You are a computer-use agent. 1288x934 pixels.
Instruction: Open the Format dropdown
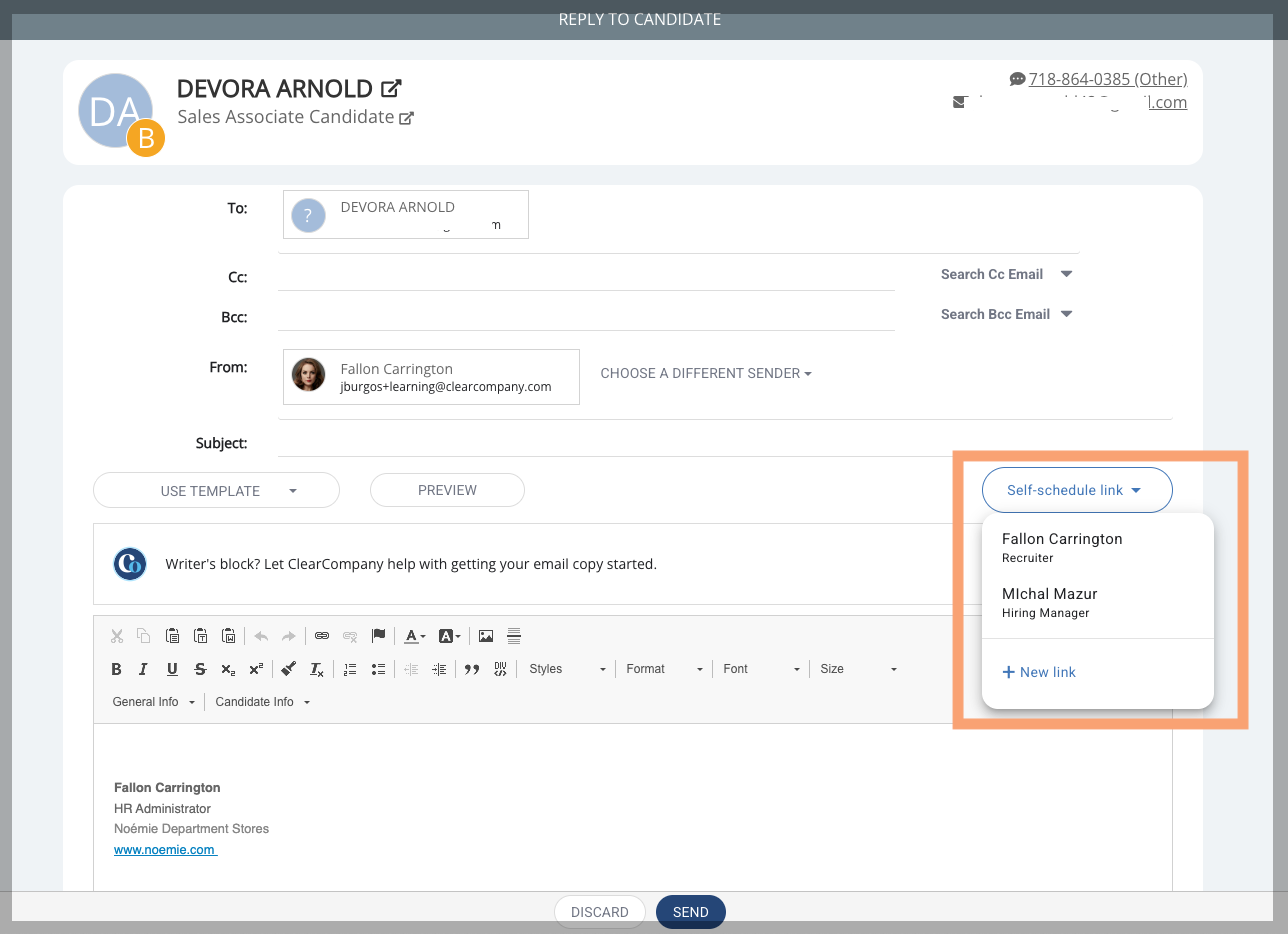[664, 669]
